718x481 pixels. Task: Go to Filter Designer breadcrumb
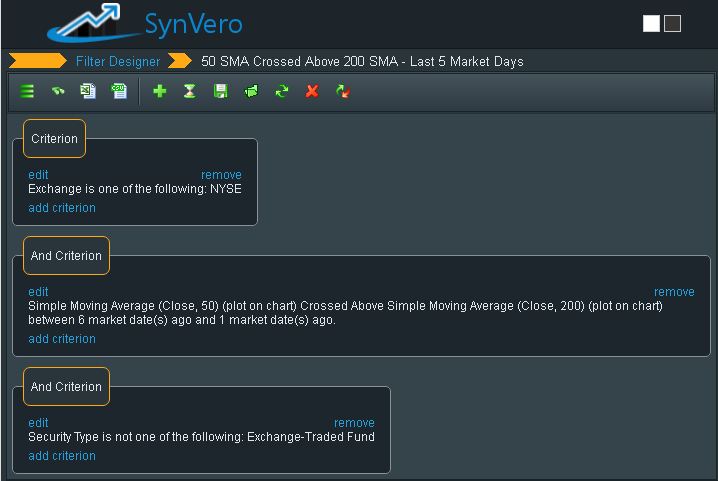pos(118,62)
